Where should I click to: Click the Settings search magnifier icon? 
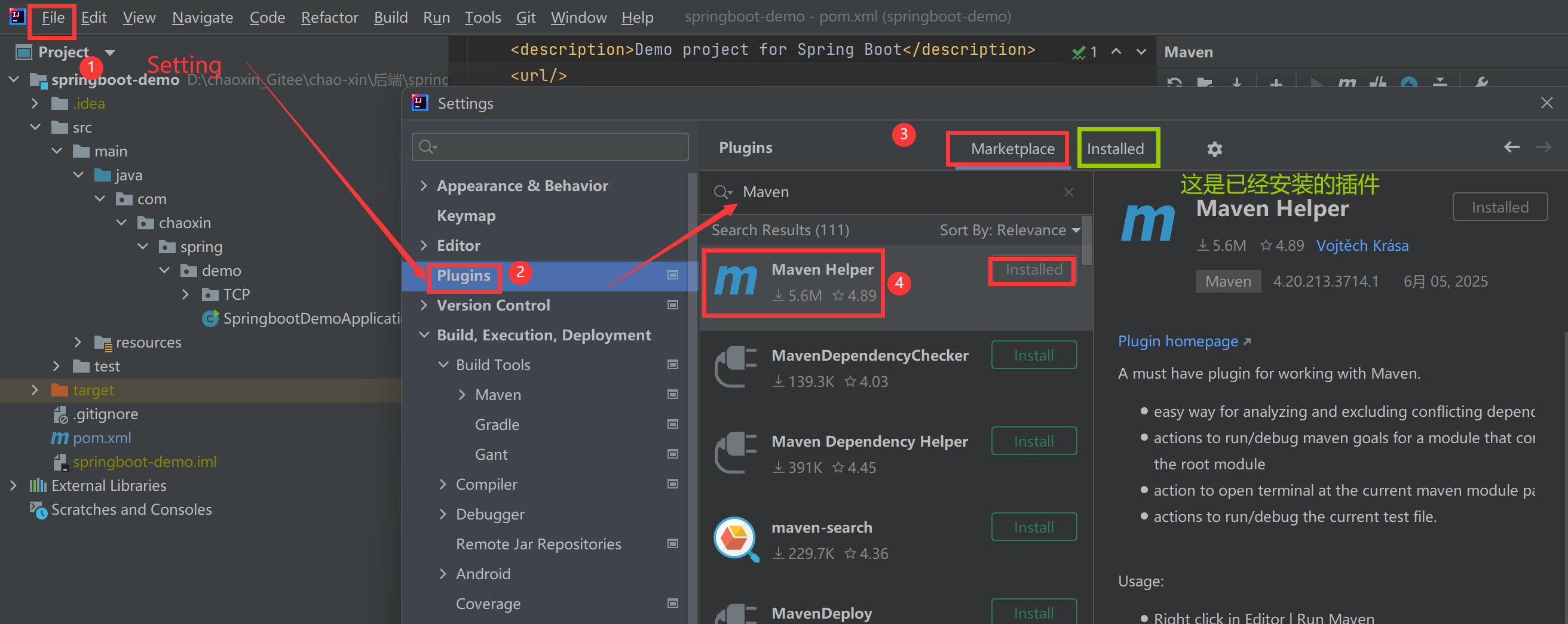428,146
